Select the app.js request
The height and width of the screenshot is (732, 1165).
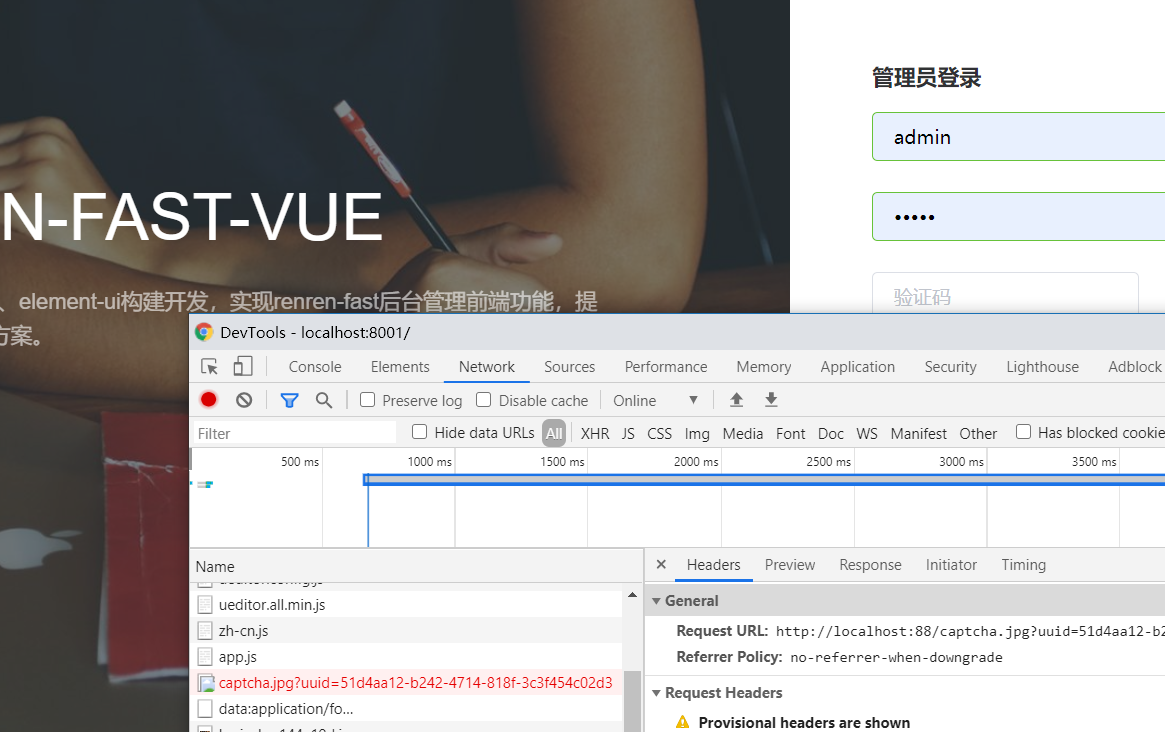tap(406, 657)
